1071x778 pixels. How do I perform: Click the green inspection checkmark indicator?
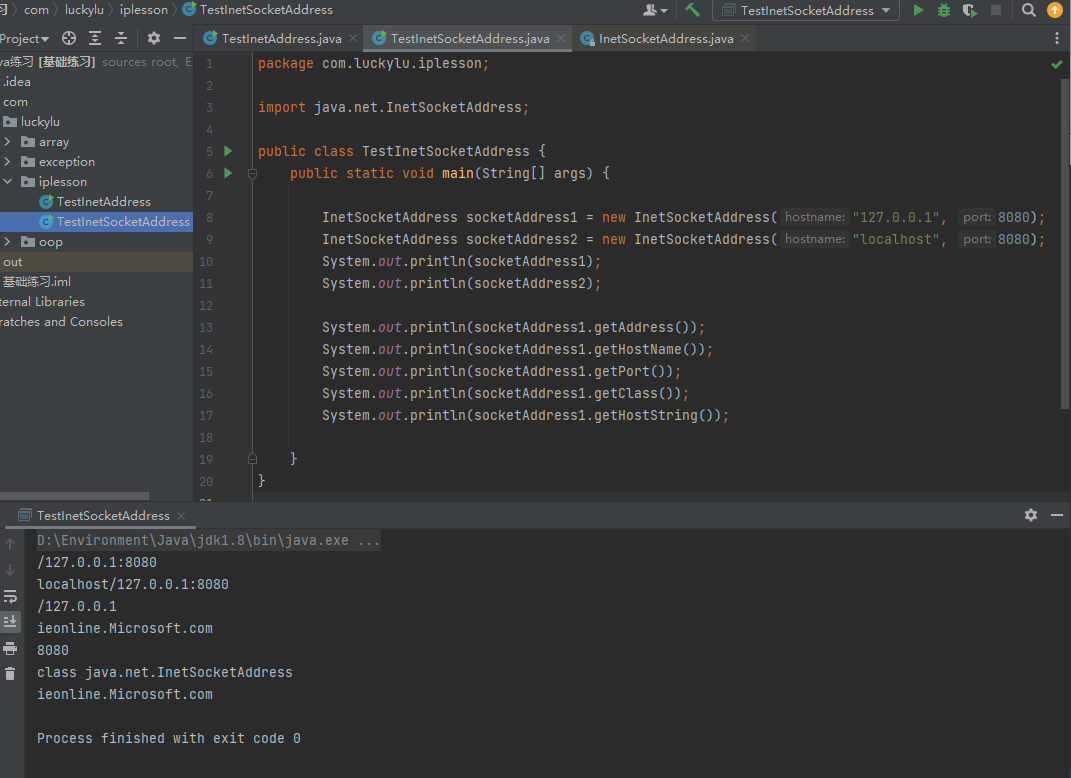(x=1057, y=64)
